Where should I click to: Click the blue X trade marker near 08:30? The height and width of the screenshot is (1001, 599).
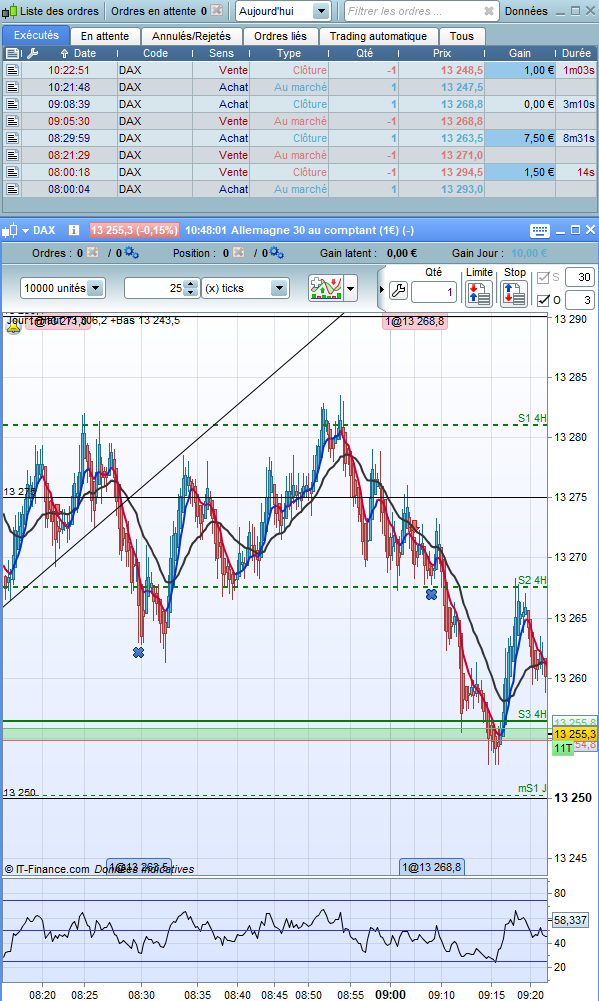[x=139, y=652]
